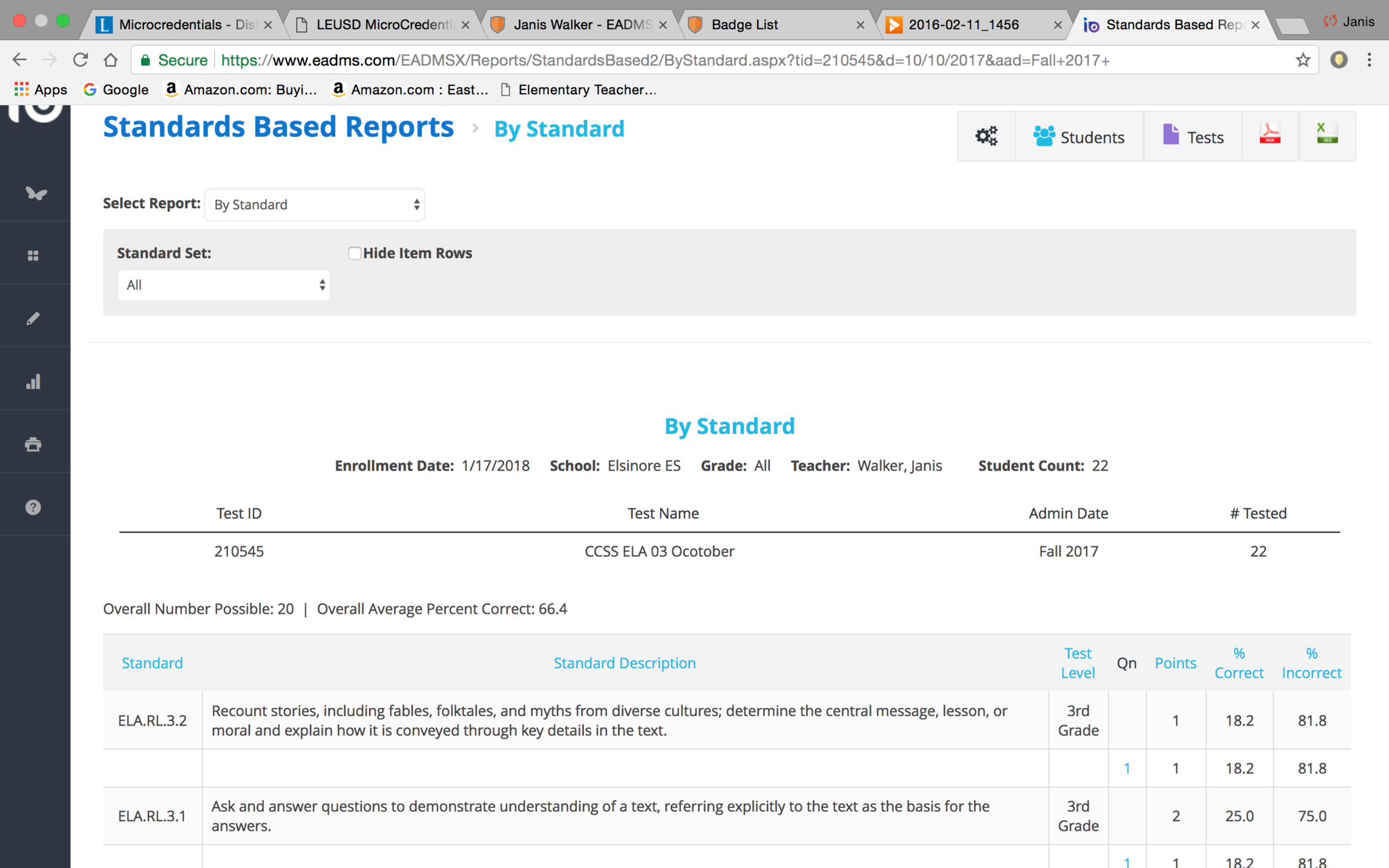
Task: Click the Tests button
Action: pos(1193,137)
